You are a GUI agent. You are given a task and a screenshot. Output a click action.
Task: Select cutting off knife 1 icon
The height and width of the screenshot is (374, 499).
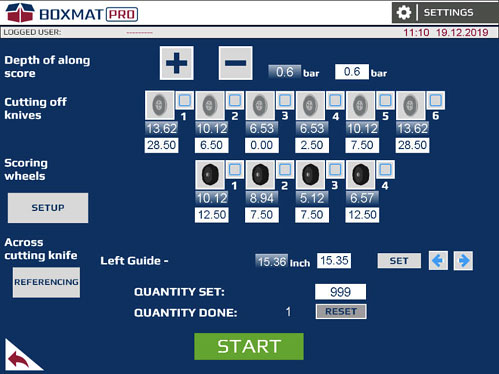point(160,105)
